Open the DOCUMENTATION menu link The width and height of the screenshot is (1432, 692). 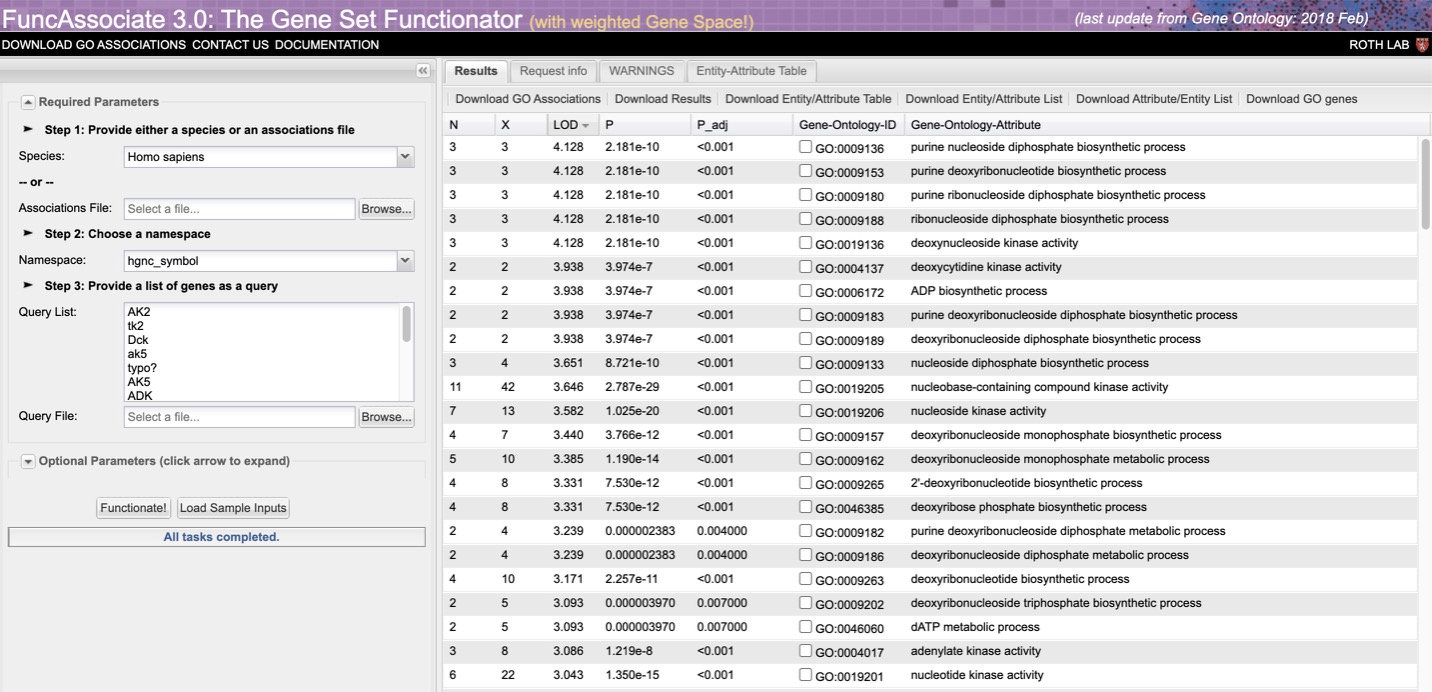(x=327, y=45)
